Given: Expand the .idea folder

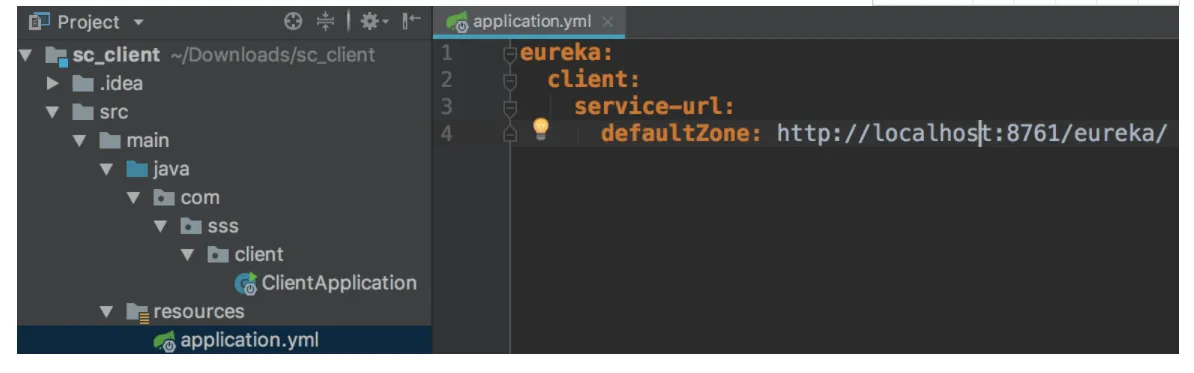Looking at the screenshot, I should tap(53, 84).
